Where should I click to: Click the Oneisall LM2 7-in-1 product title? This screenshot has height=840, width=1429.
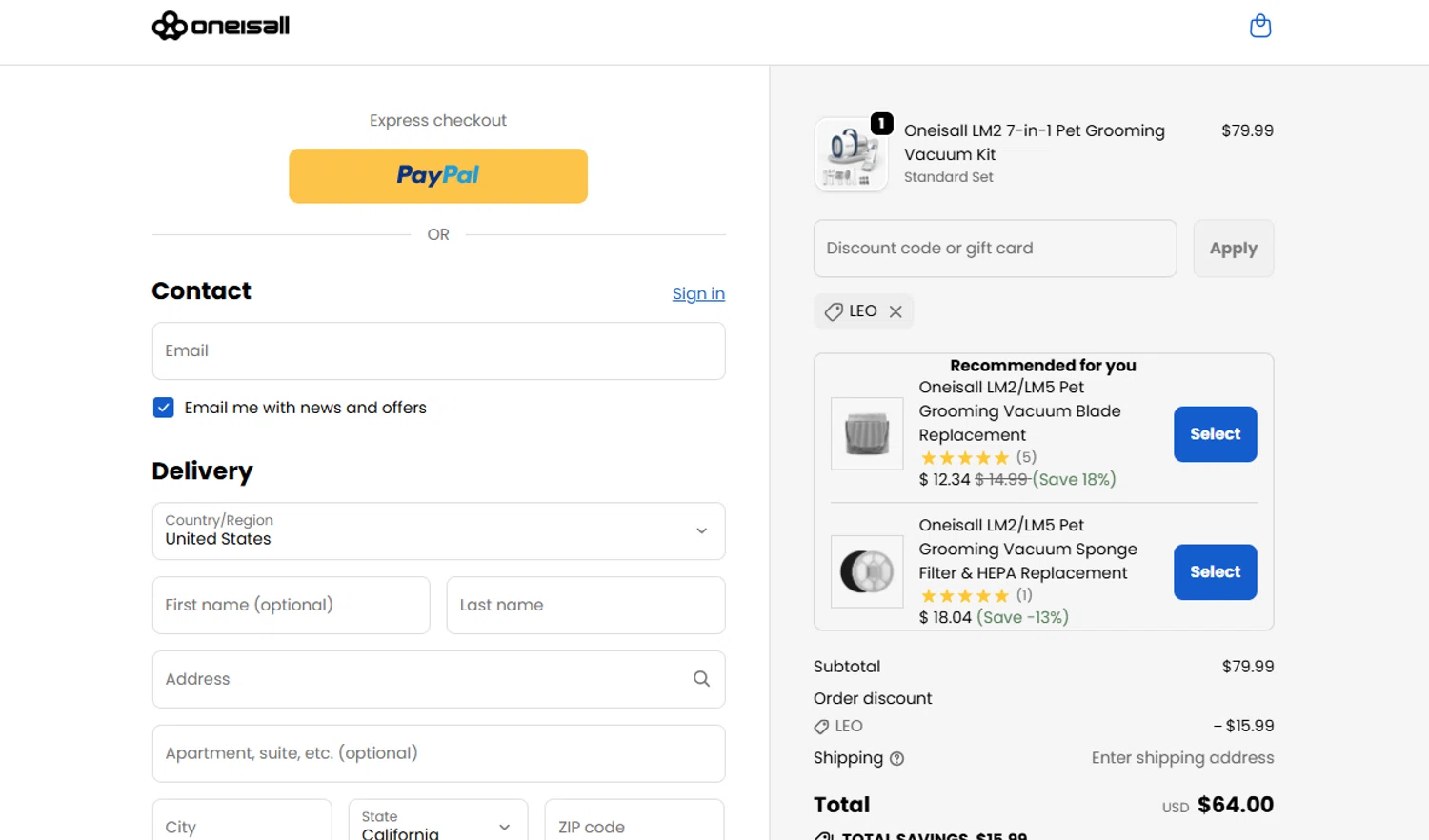click(1035, 143)
